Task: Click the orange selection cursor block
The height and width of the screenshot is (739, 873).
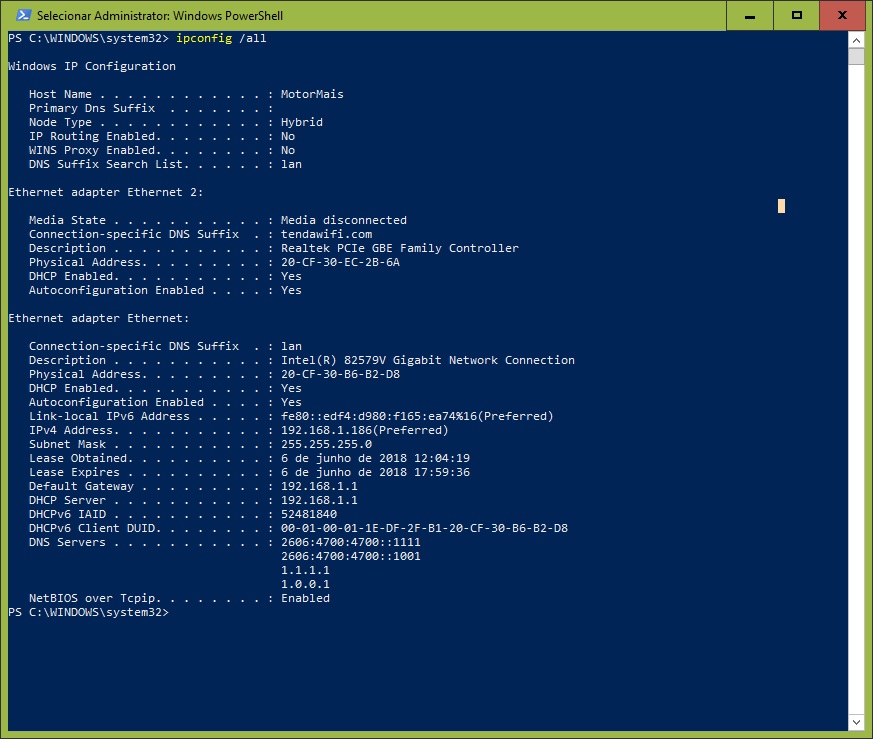Action: pyautogui.click(x=781, y=206)
